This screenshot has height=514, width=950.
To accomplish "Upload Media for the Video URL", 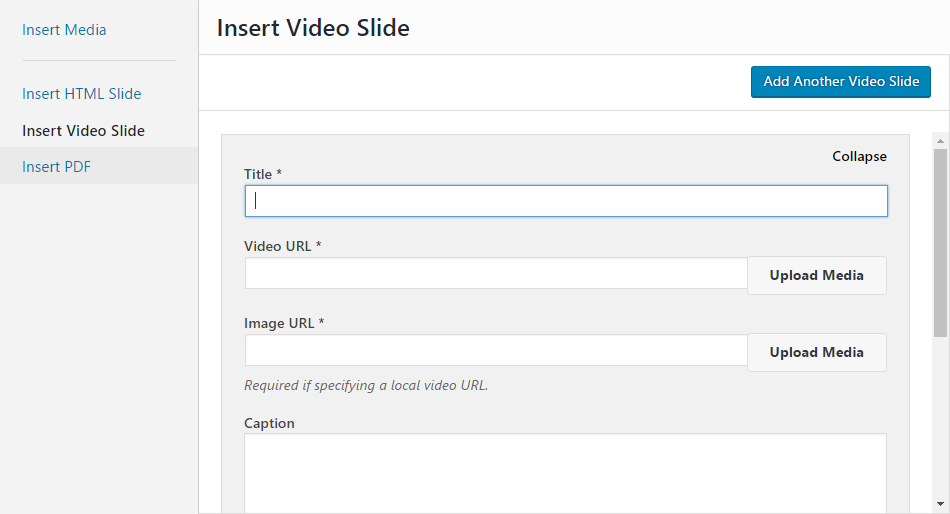I will click(816, 275).
